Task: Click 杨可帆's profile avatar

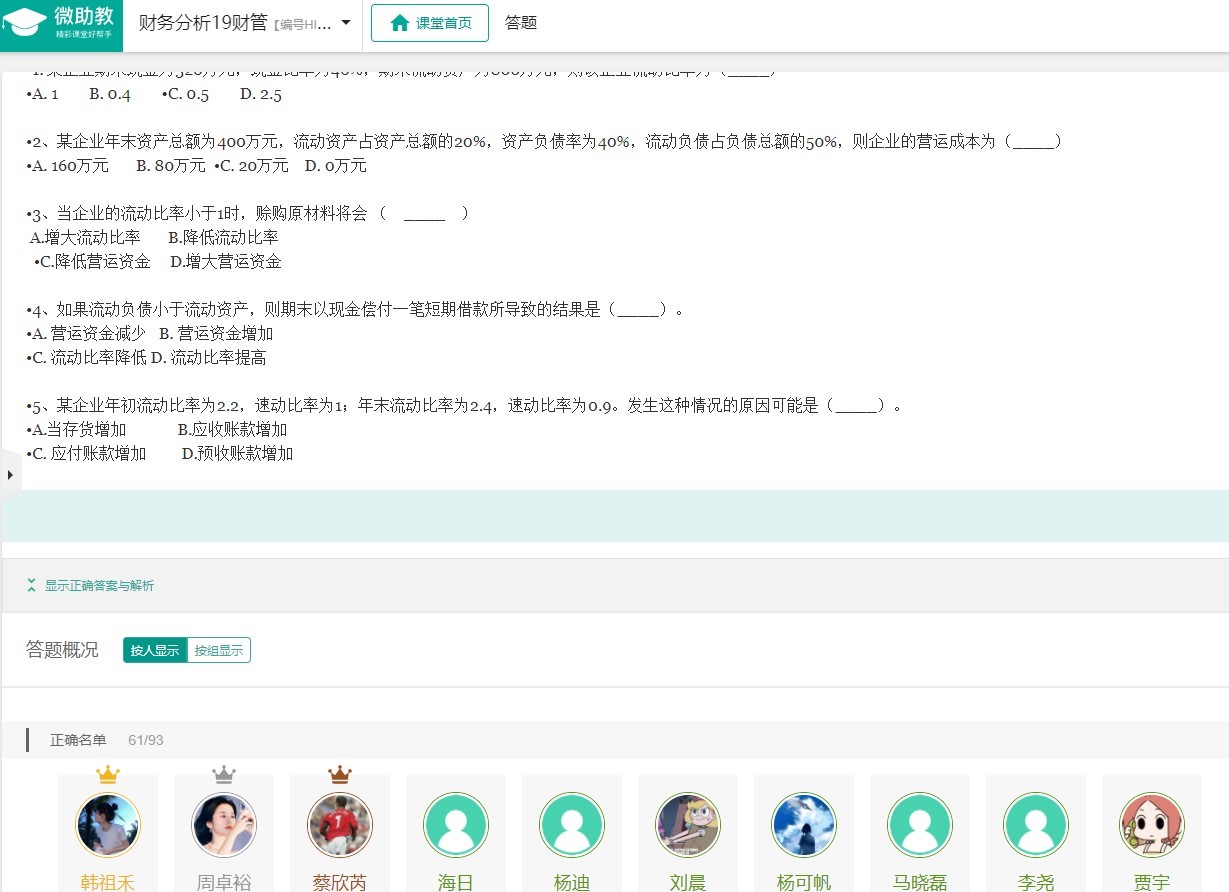Action: click(804, 825)
